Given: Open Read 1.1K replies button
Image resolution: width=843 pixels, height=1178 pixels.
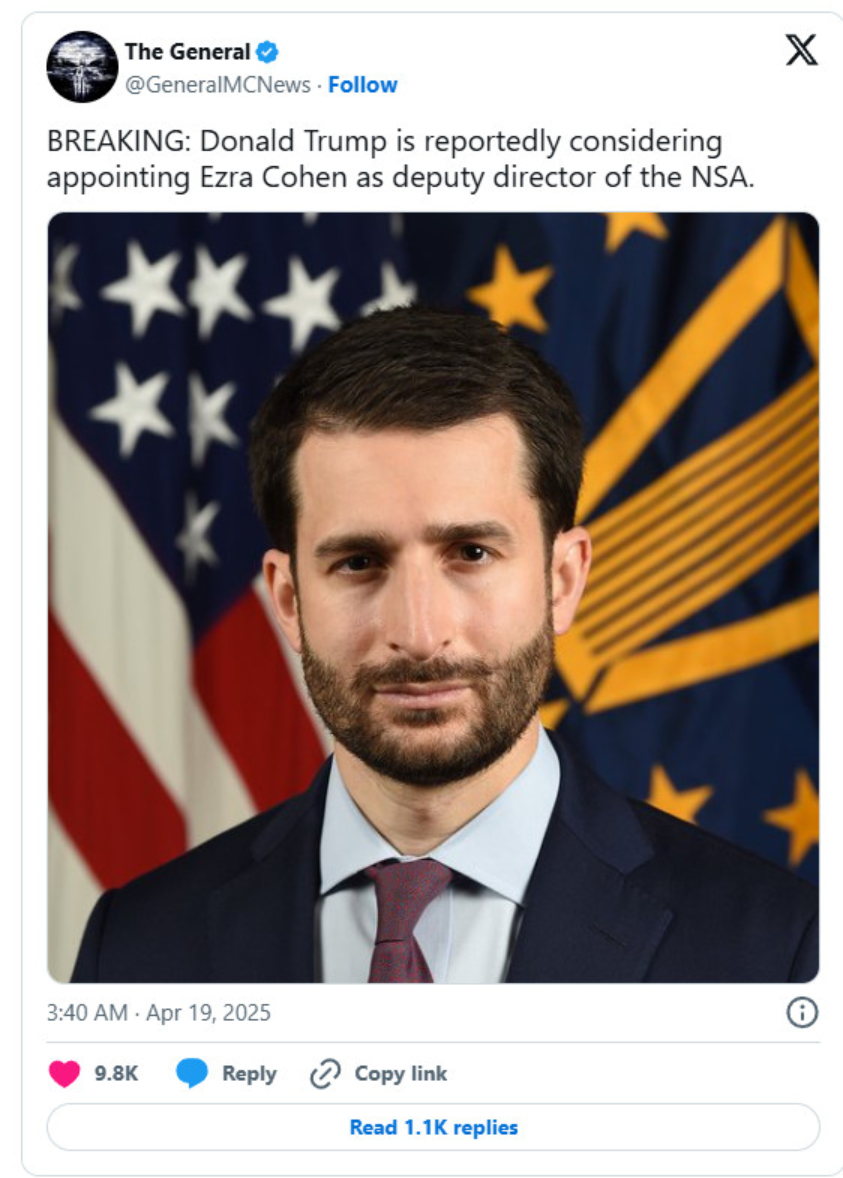Looking at the screenshot, I should pyautogui.click(x=433, y=1127).
